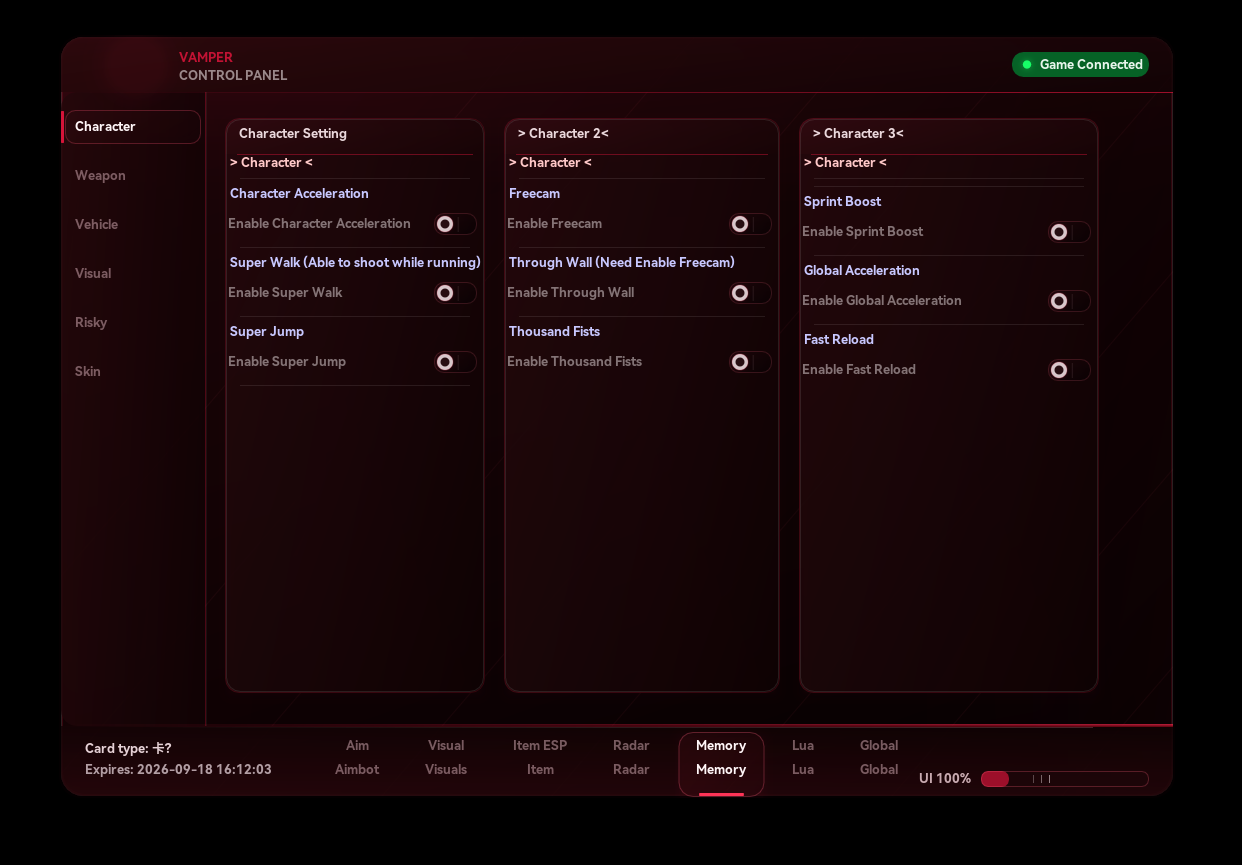Switch to the Lua tab
Viewport: 1242px width, 865px height.
click(x=803, y=758)
